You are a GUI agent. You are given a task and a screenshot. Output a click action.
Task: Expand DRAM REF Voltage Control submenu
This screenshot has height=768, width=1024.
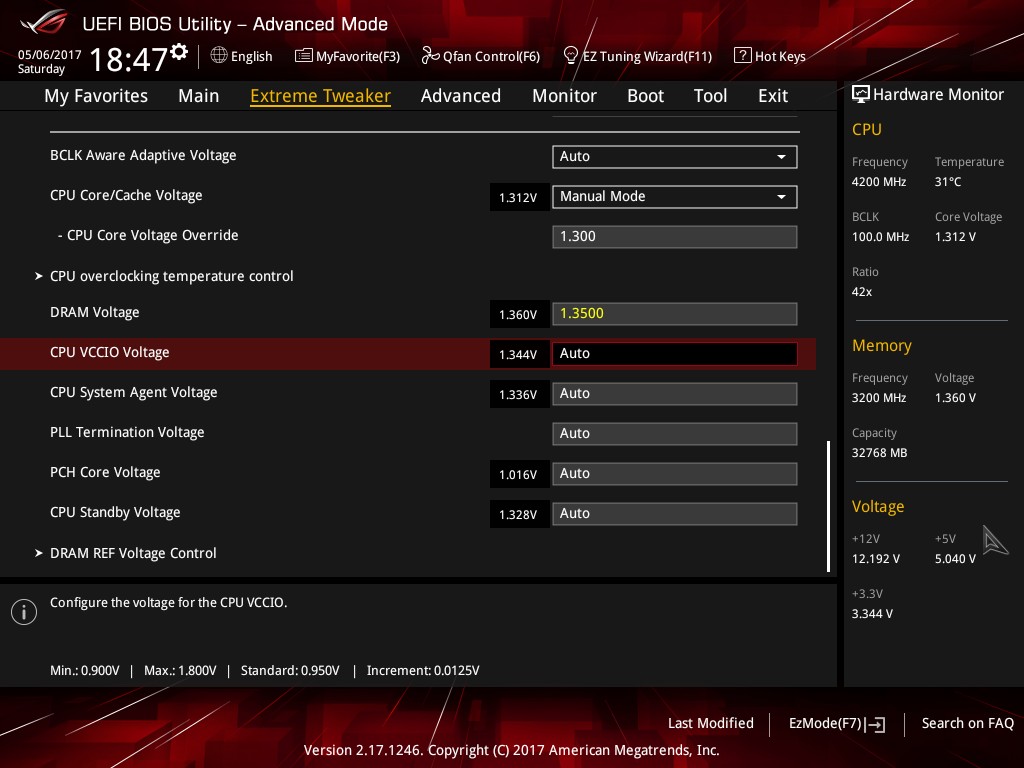[x=133, y=553]
